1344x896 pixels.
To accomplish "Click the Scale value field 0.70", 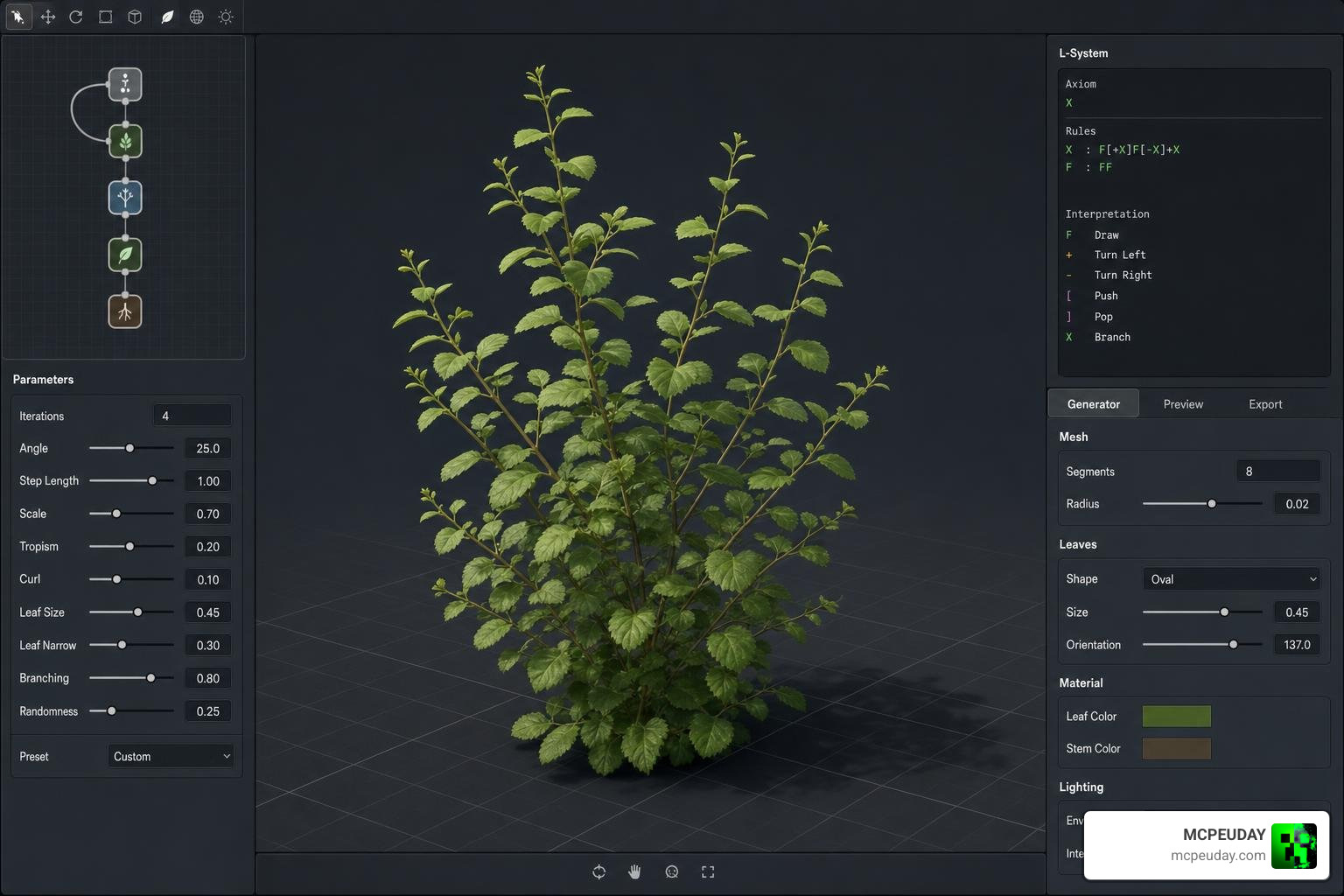I will (x=208, y=514).
